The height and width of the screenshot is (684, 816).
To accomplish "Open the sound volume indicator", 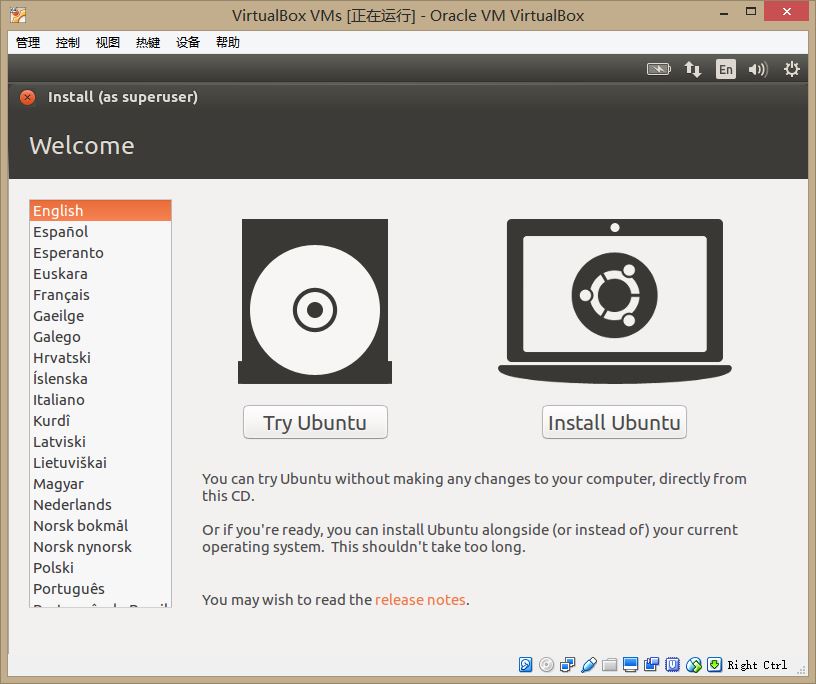I will [758, 69].
